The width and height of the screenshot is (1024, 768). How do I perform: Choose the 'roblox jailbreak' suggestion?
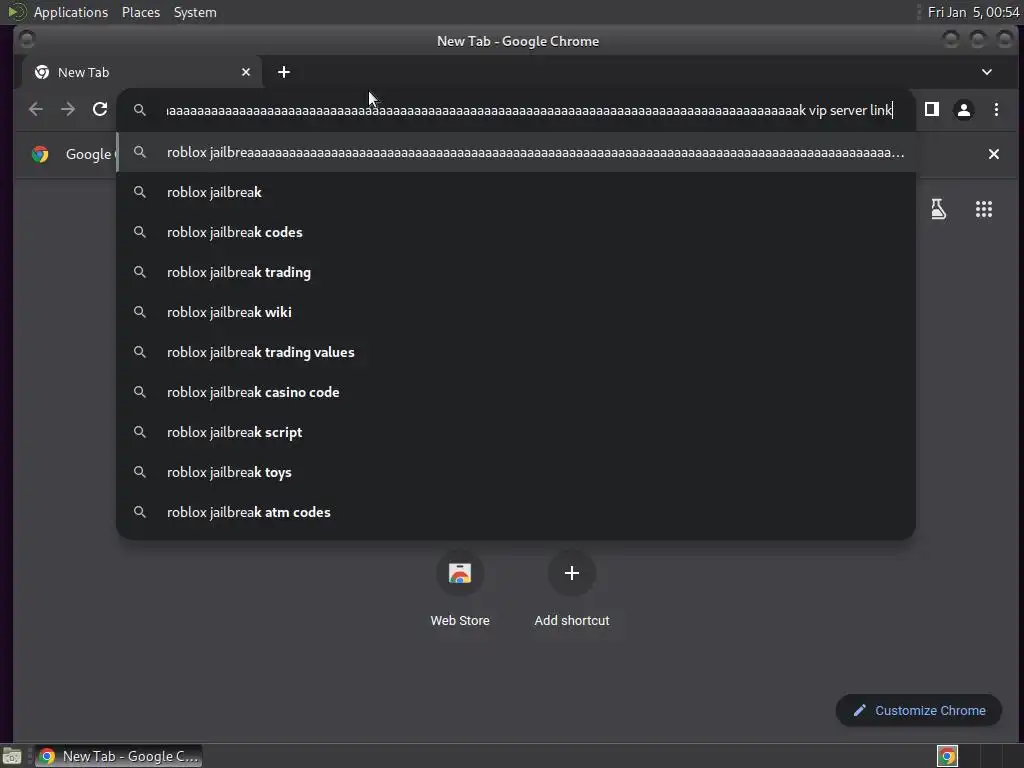pos(517,193)
